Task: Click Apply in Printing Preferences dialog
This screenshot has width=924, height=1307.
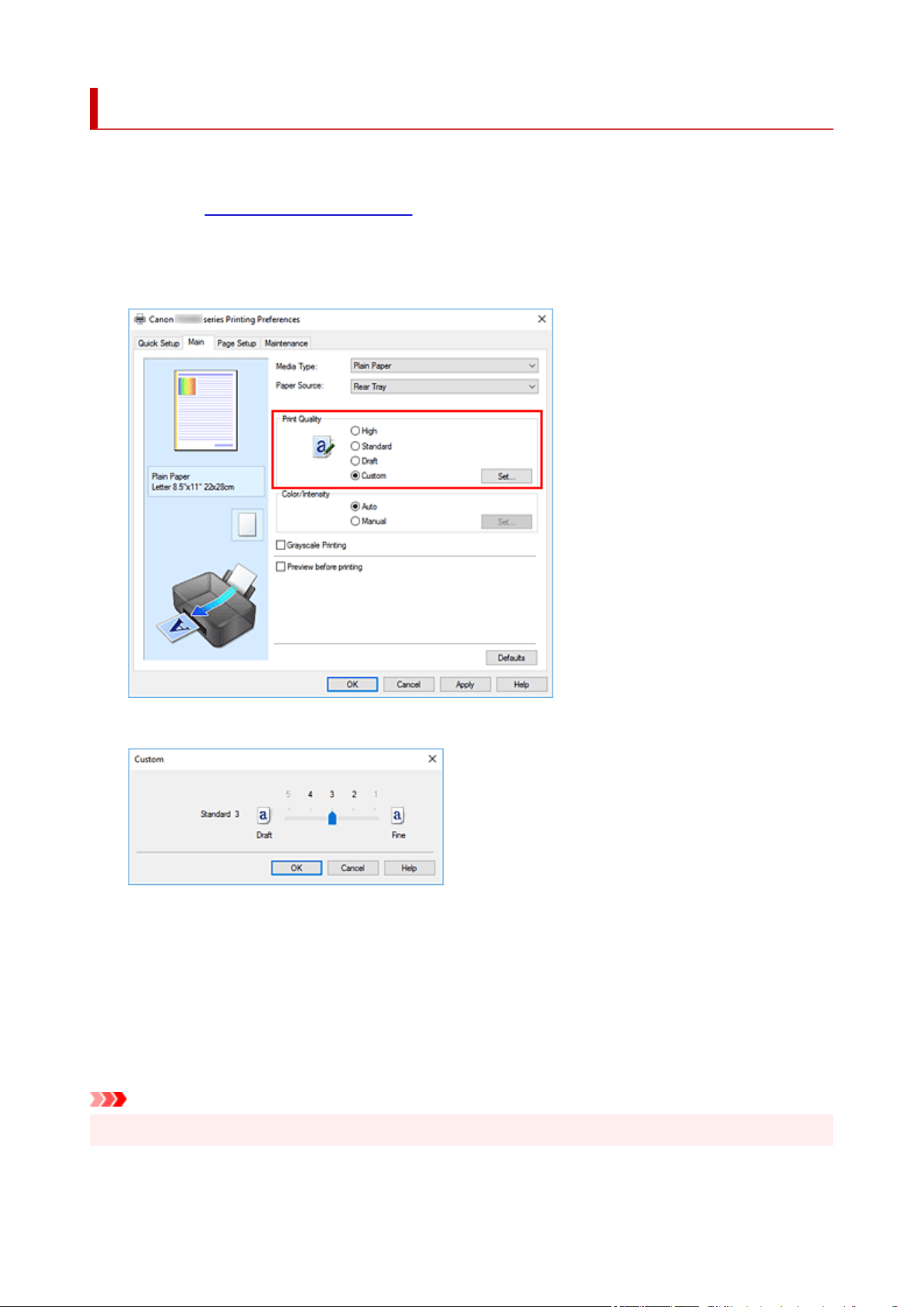Action: click(x=465, y=684)
